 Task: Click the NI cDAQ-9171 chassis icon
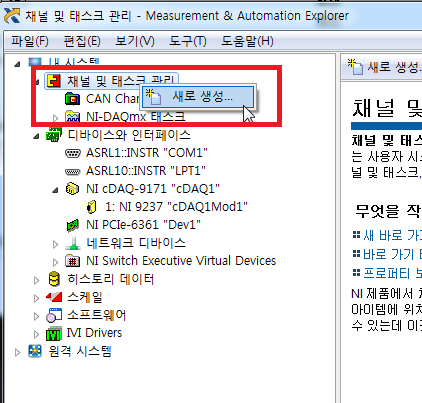72,189
